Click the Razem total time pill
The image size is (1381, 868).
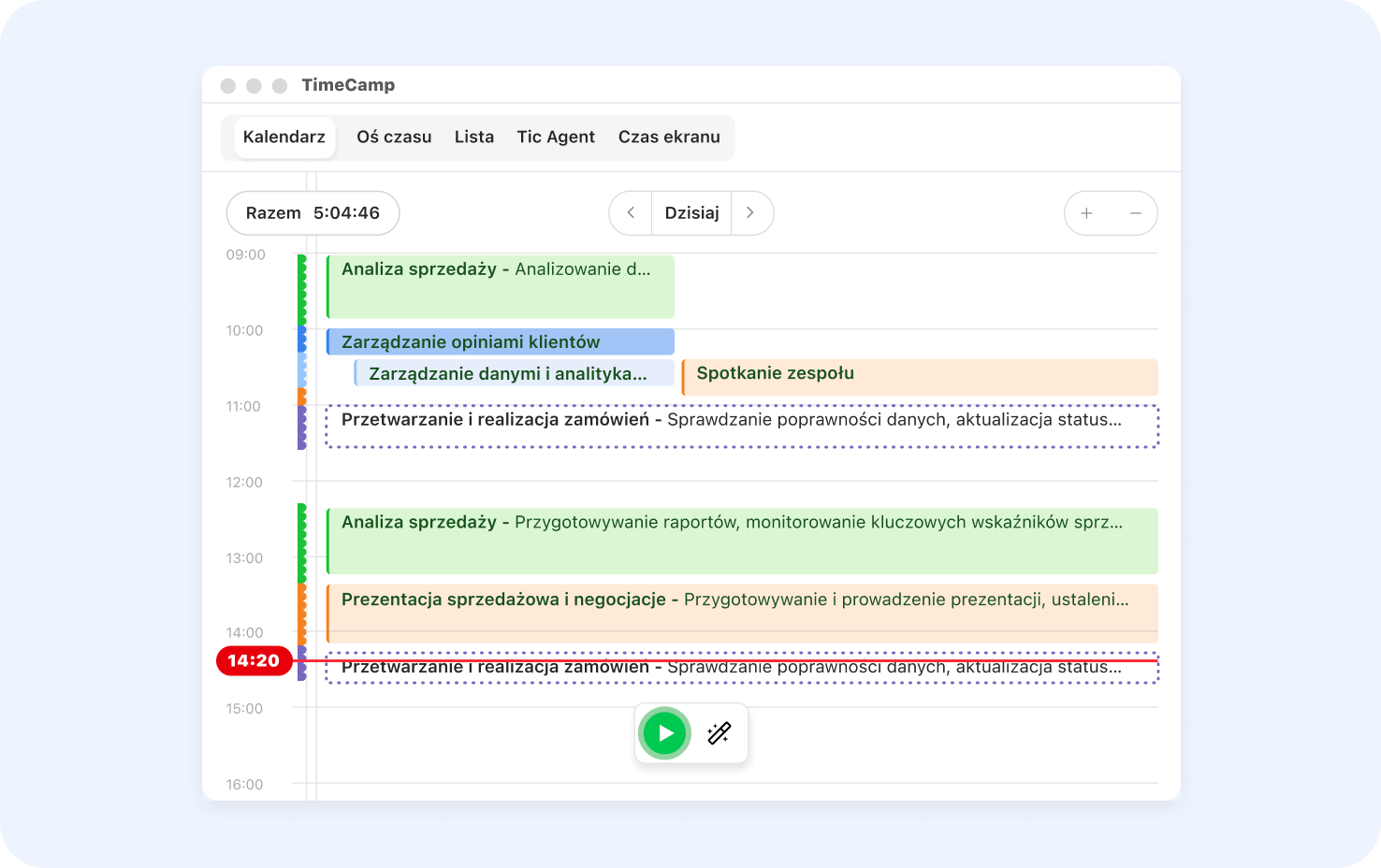click(x=313, y=213)
